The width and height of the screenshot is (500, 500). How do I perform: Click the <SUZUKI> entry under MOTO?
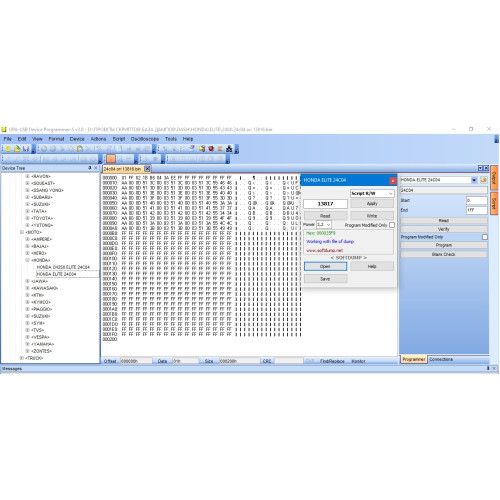[41, 316]
